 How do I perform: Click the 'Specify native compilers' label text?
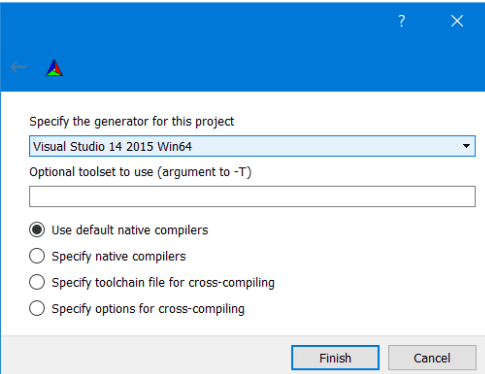[118, 256]
